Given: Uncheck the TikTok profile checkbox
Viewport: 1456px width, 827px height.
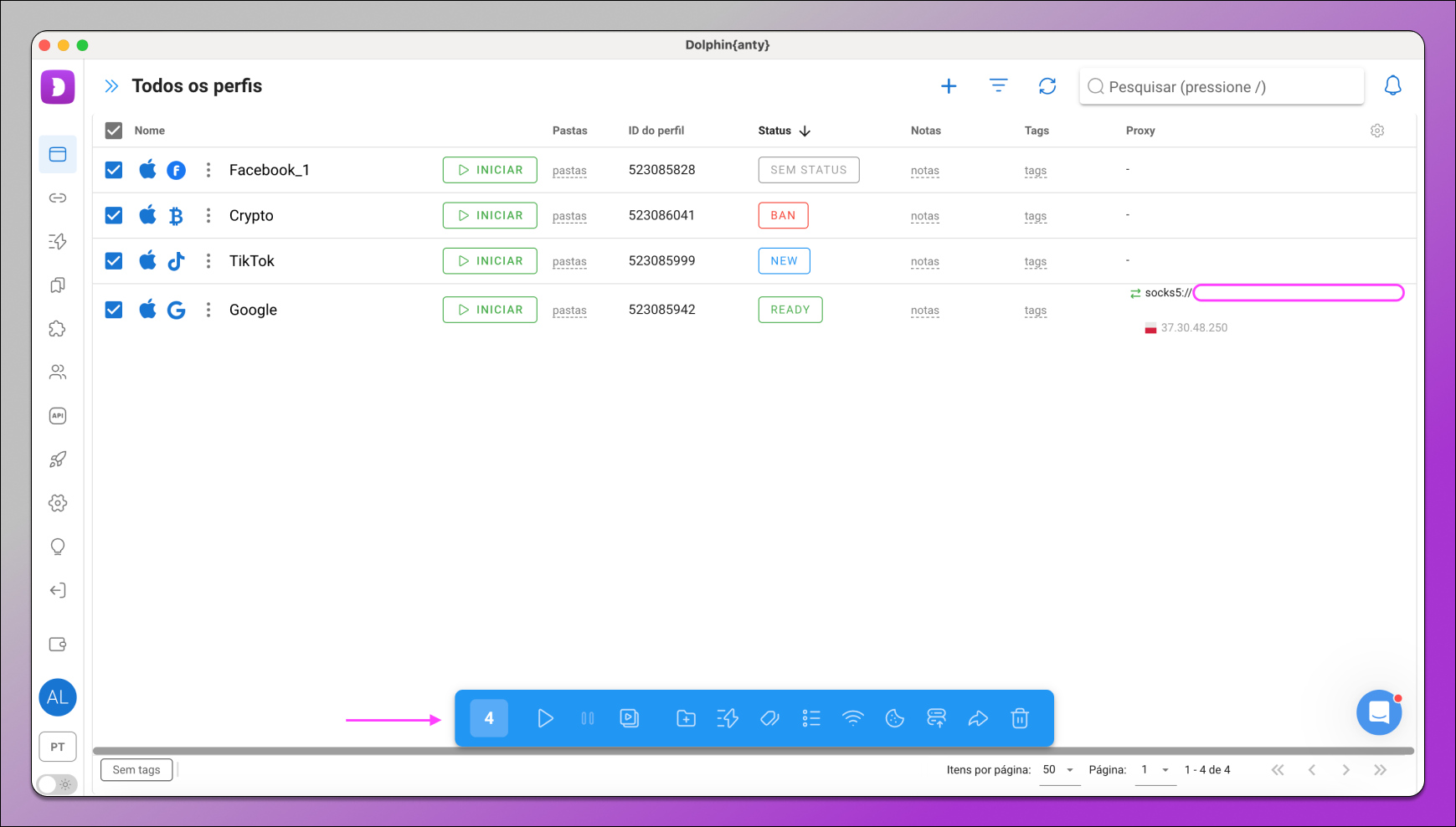Looking at the screenshot, I should coord(114,260).
